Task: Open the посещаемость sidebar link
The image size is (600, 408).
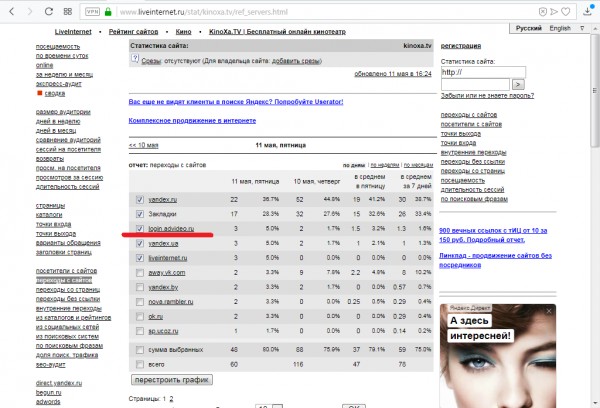Action: pos(58,47)
